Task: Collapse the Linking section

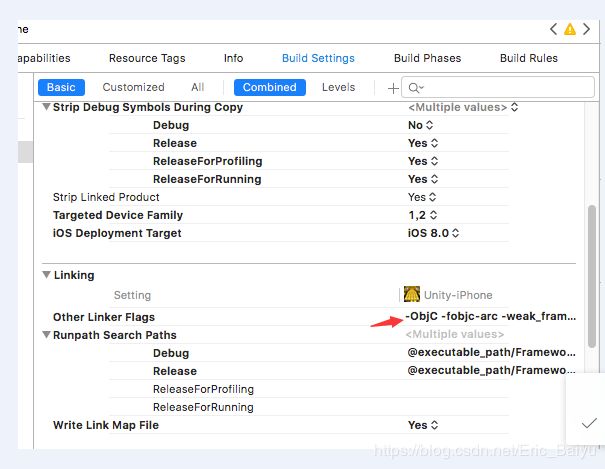Action: [x=46, y=275]
